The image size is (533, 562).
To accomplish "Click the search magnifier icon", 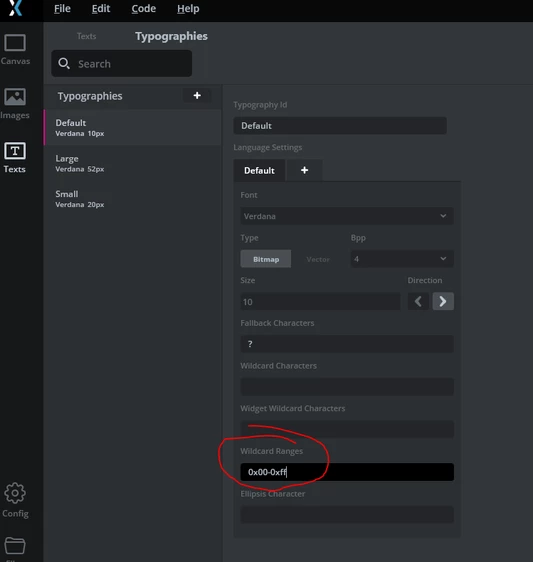I will click(64, 63).
